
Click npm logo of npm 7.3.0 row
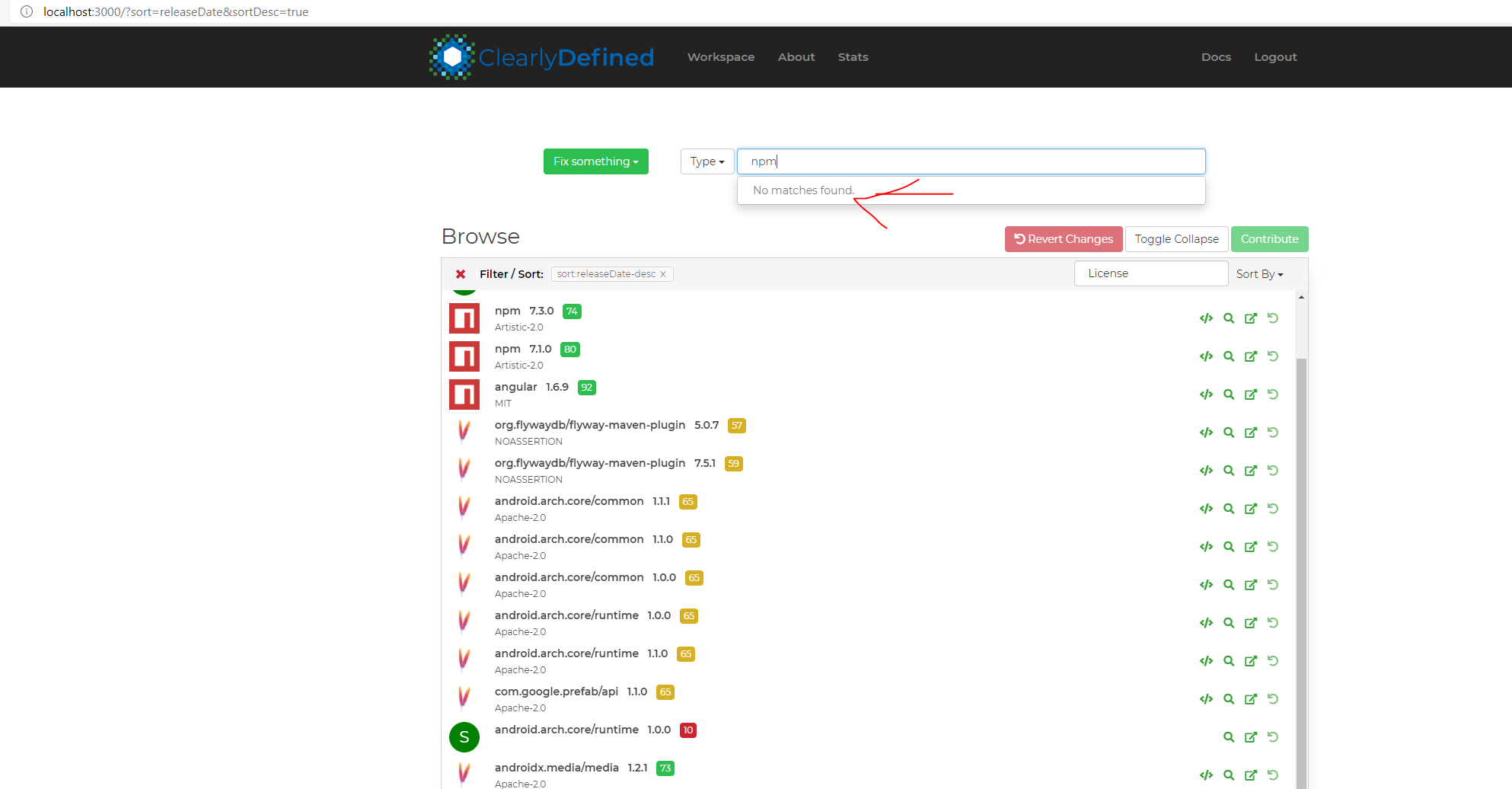[x=464, y=318]
